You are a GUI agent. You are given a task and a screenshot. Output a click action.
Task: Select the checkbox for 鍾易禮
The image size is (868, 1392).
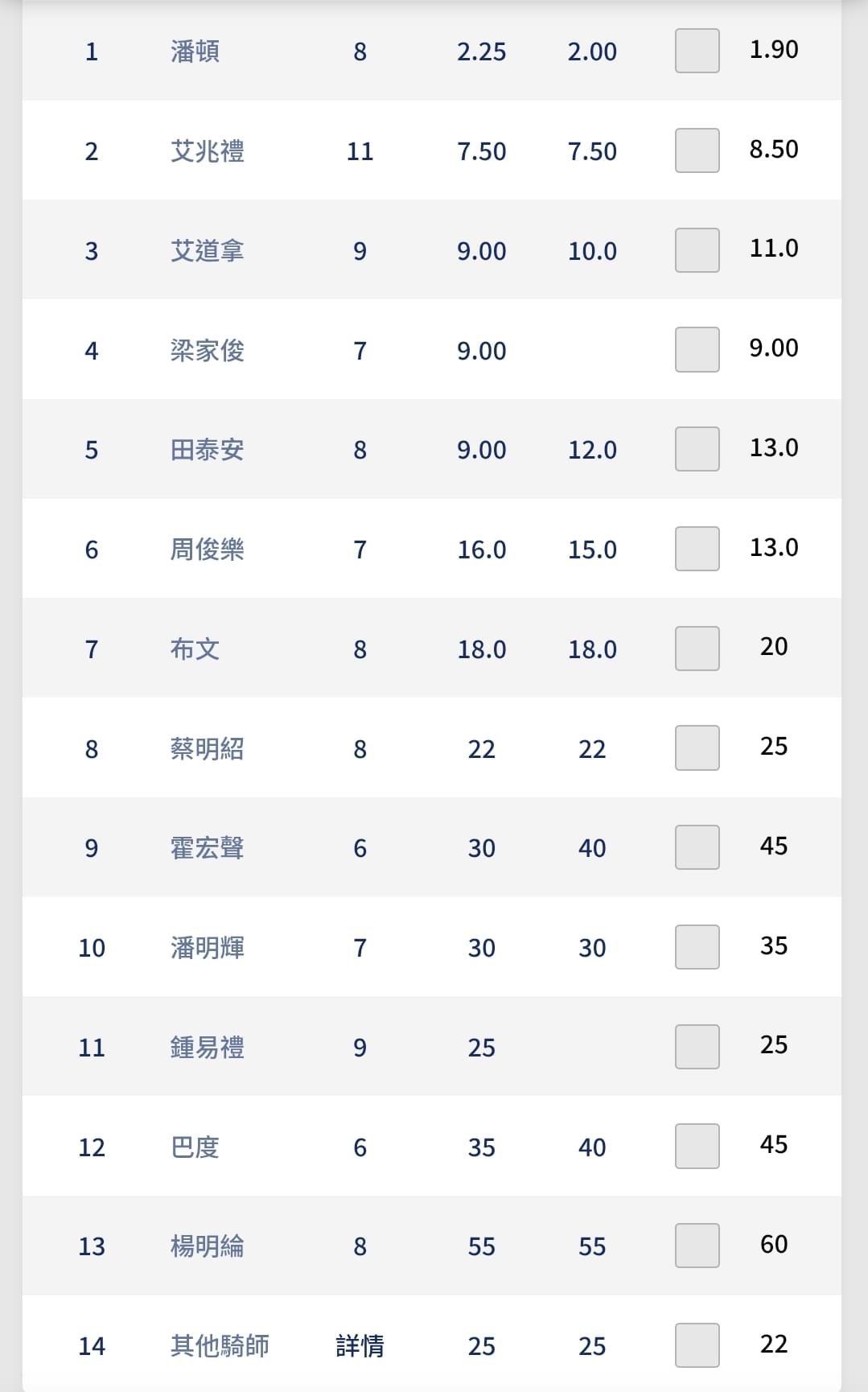(697, 1047)
